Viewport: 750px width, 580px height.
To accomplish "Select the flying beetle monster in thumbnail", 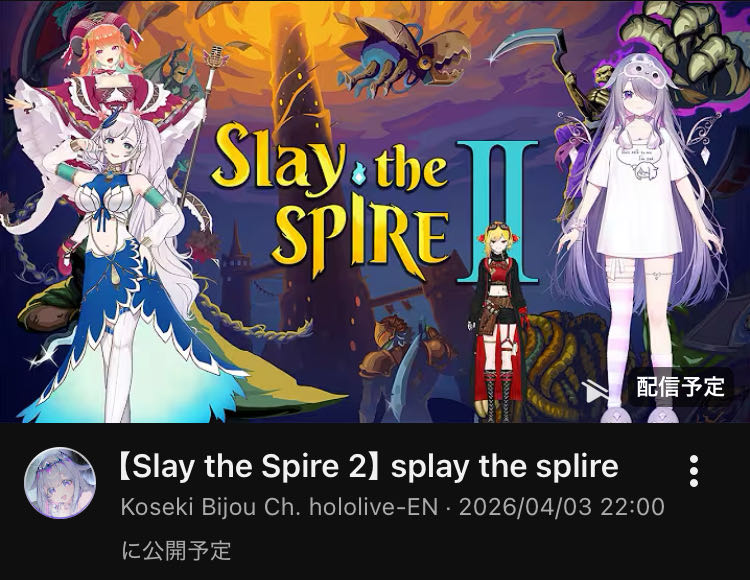I will 404,55.
